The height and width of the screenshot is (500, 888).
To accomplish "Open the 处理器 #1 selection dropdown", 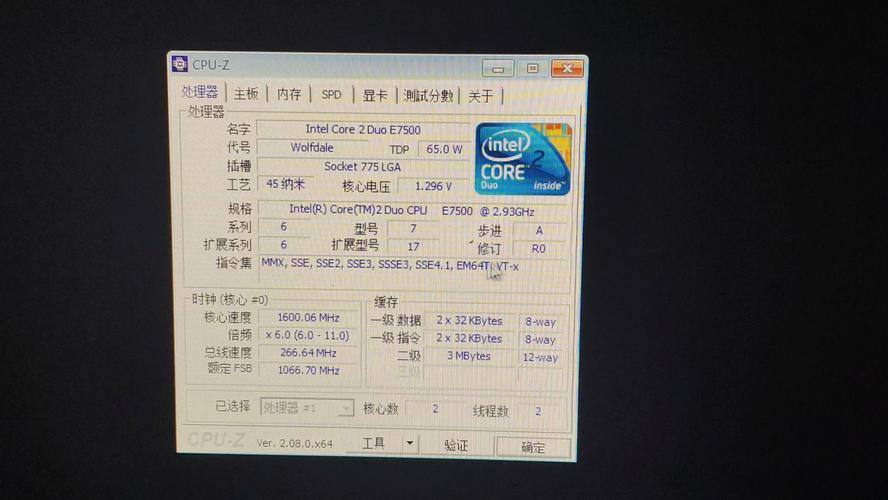I will click(308, 407).
